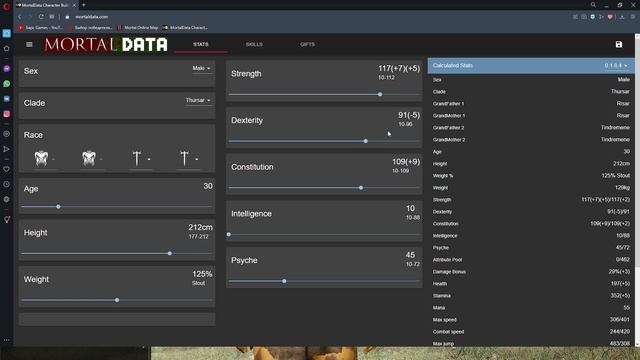Select the second Tindremene race icon

pos(184,158)
